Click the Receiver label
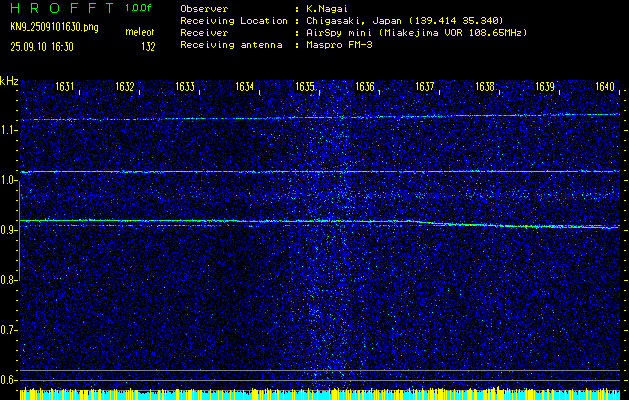This screenshot has width=629, height=400. (204, 33)
